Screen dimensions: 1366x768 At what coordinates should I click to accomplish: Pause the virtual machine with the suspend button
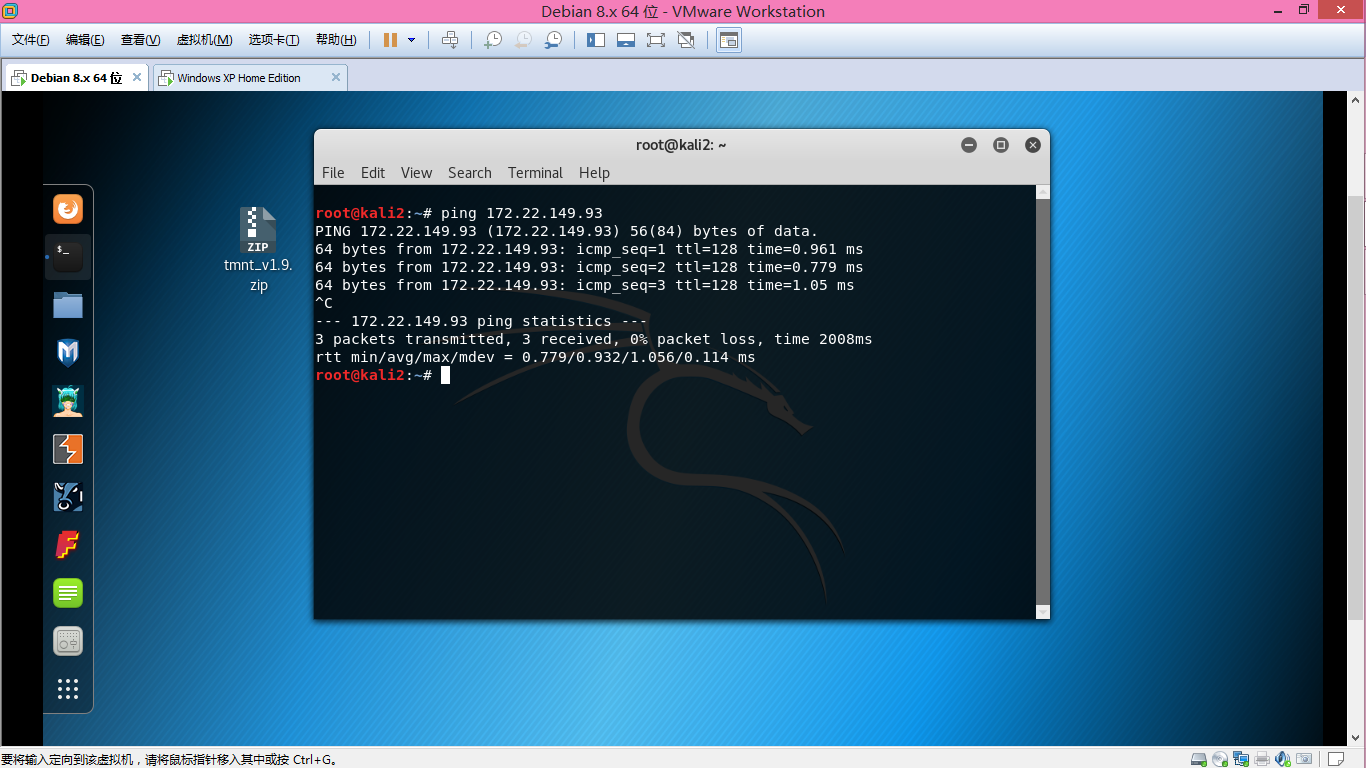[x=390, y=40]
